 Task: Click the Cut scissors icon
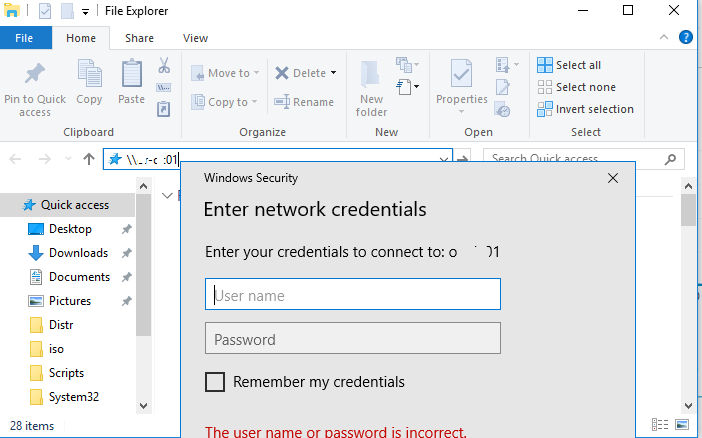tap(164, 65)
